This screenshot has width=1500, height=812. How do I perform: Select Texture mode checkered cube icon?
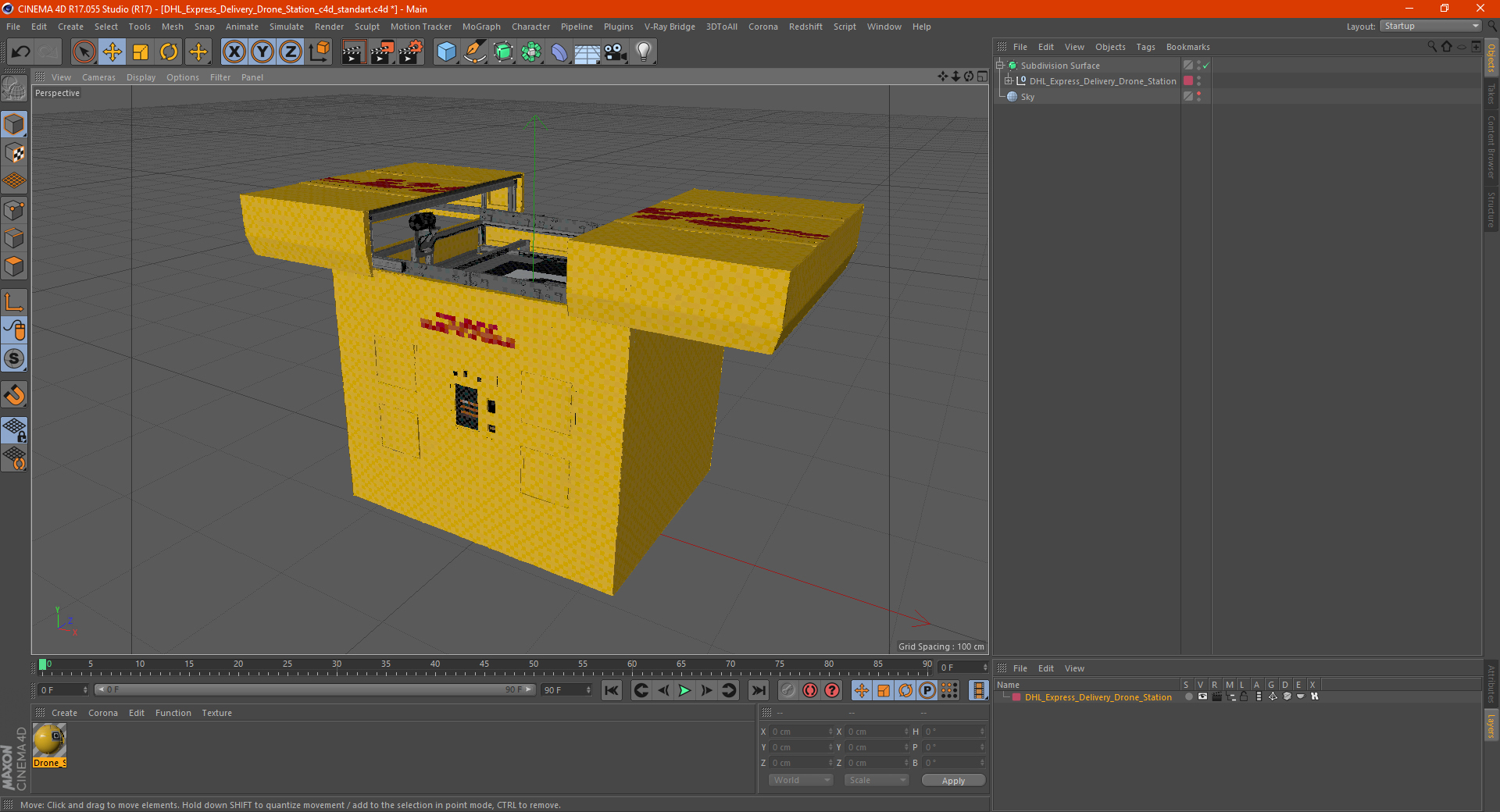tap(14, 153)
